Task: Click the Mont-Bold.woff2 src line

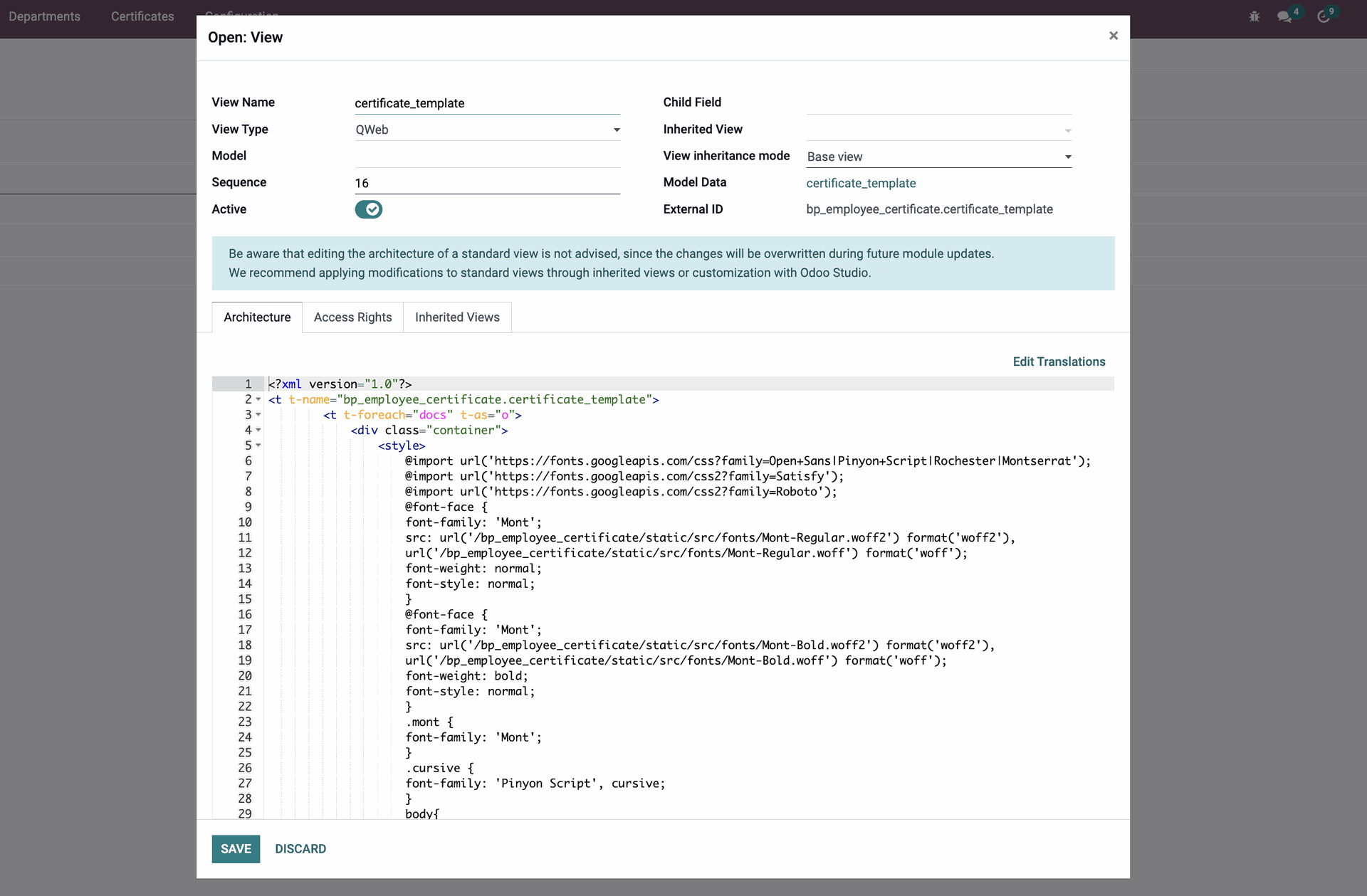Action: click(x=700, y=645)
